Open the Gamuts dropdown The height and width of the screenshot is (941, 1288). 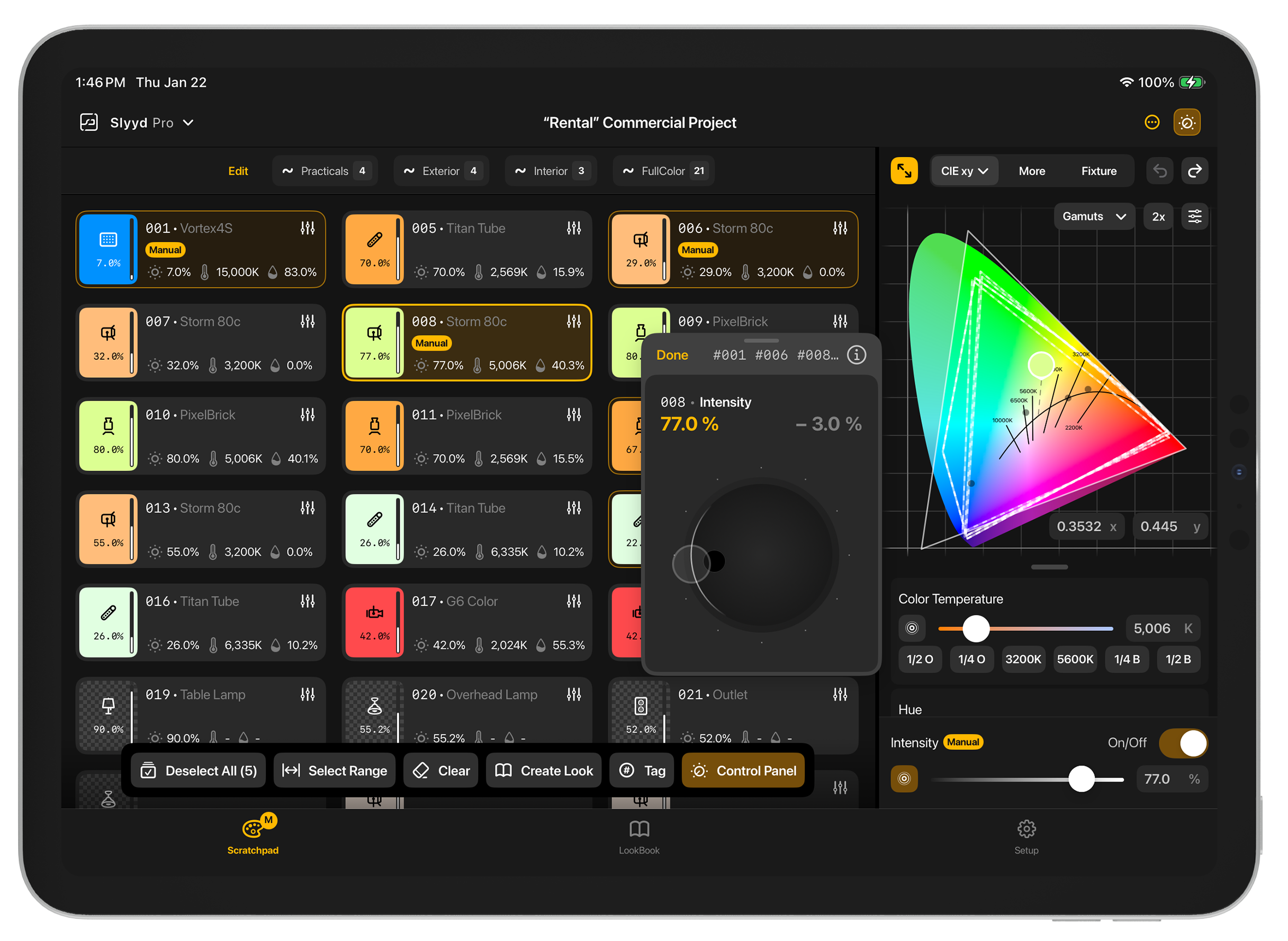point(1094,216)
